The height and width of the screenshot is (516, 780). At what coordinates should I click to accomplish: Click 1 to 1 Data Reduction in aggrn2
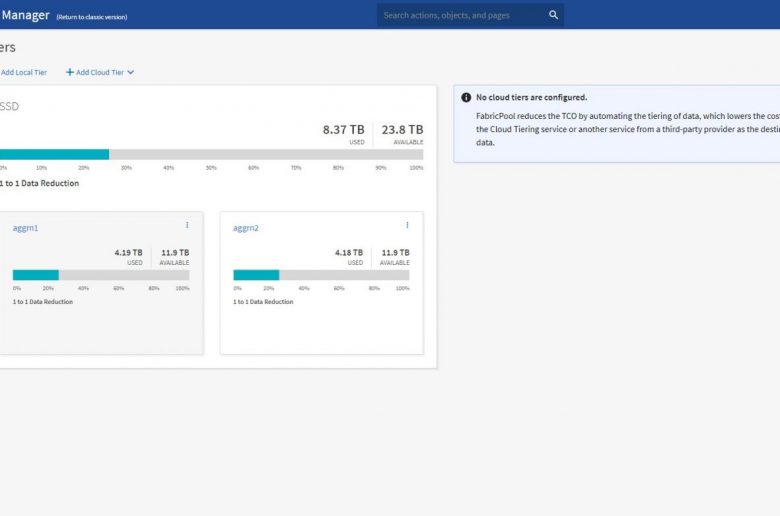click(x=263, y=302)
